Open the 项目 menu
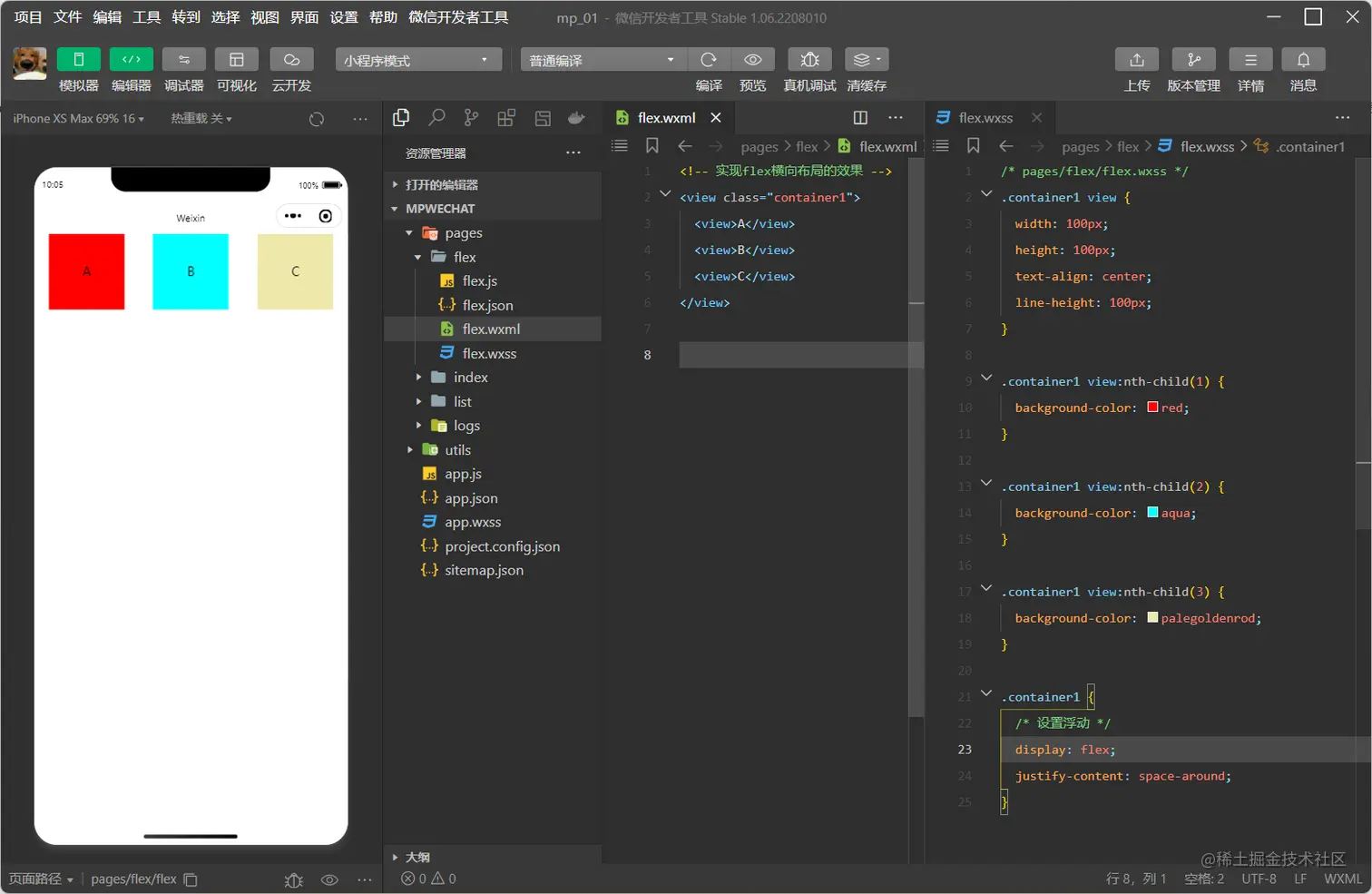 click(x=28, y=17)
